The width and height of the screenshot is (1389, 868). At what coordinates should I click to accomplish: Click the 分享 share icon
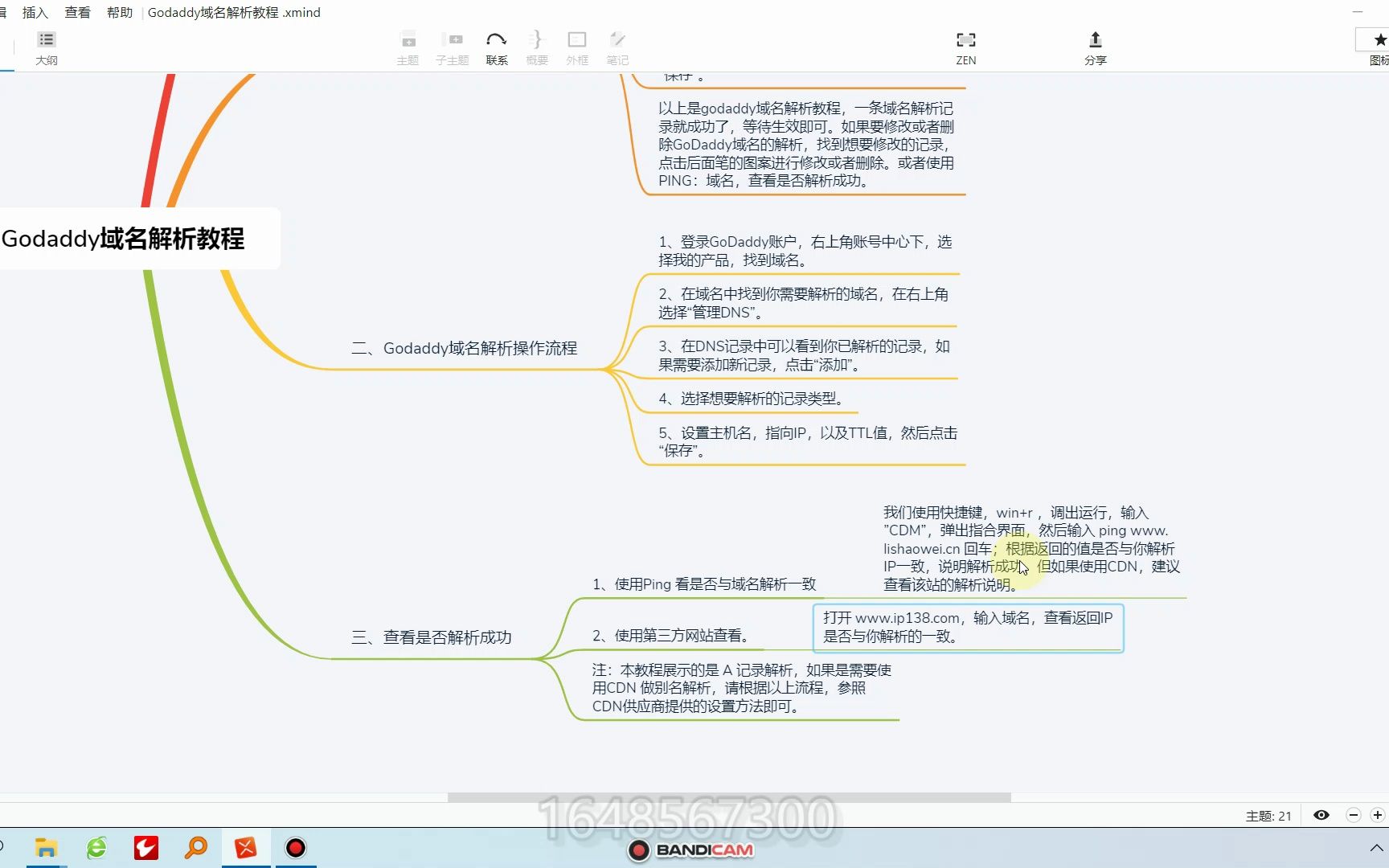tap(1095, 48)
